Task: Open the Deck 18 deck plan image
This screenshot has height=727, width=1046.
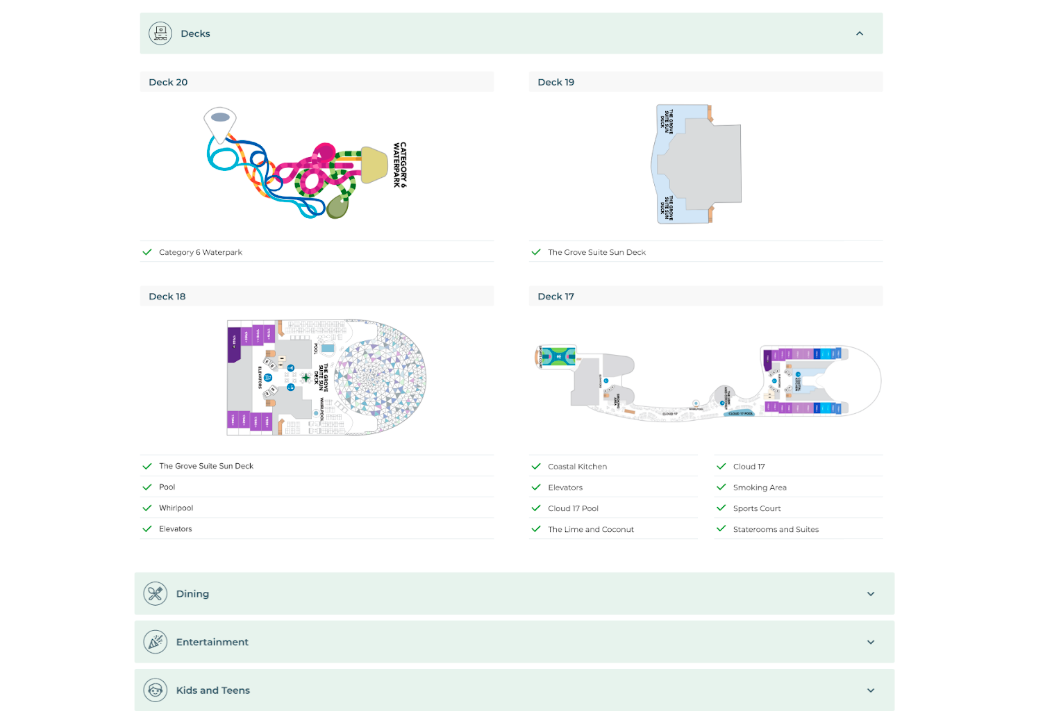Action: click(x=330, y=377)
